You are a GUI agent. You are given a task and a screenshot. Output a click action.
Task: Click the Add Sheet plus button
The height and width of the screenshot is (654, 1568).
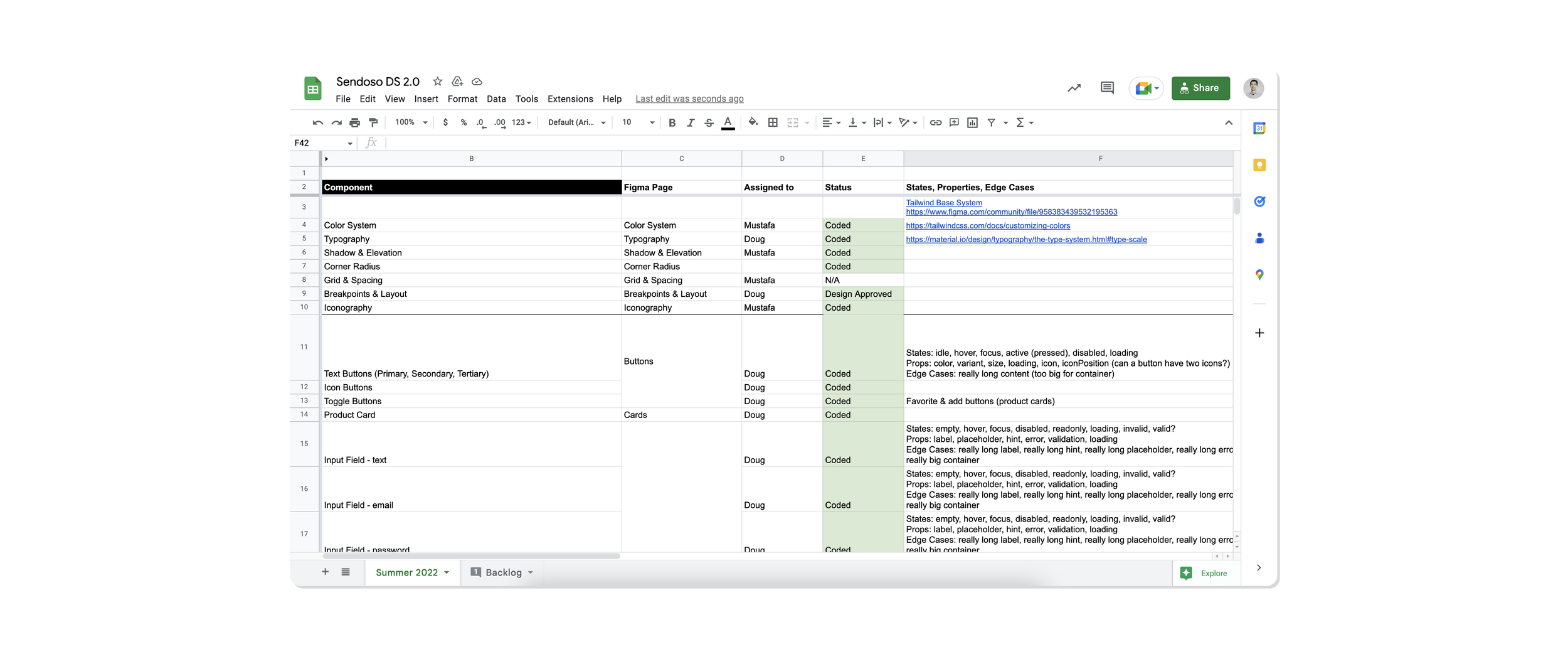click(325, 572)
